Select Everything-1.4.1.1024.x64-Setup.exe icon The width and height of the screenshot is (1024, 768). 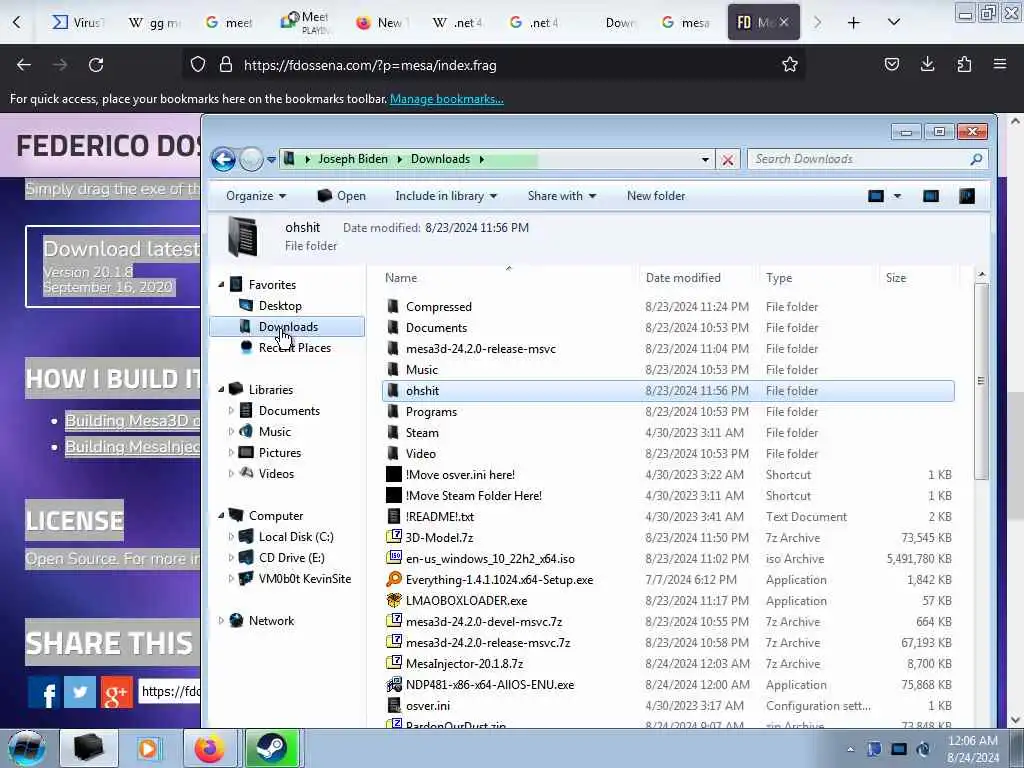tap(394, 579)
